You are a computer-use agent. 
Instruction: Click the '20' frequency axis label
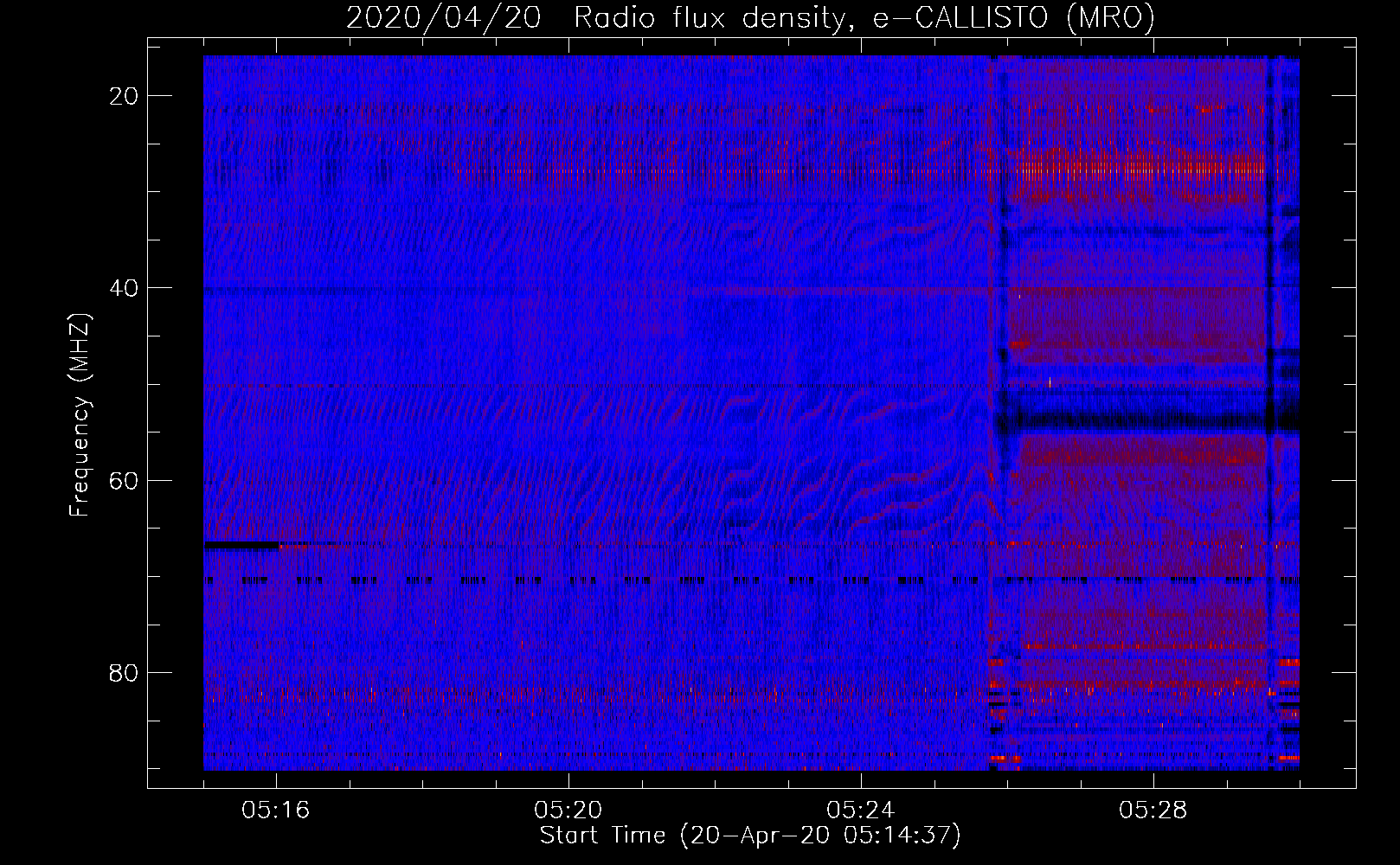[125, 96]
